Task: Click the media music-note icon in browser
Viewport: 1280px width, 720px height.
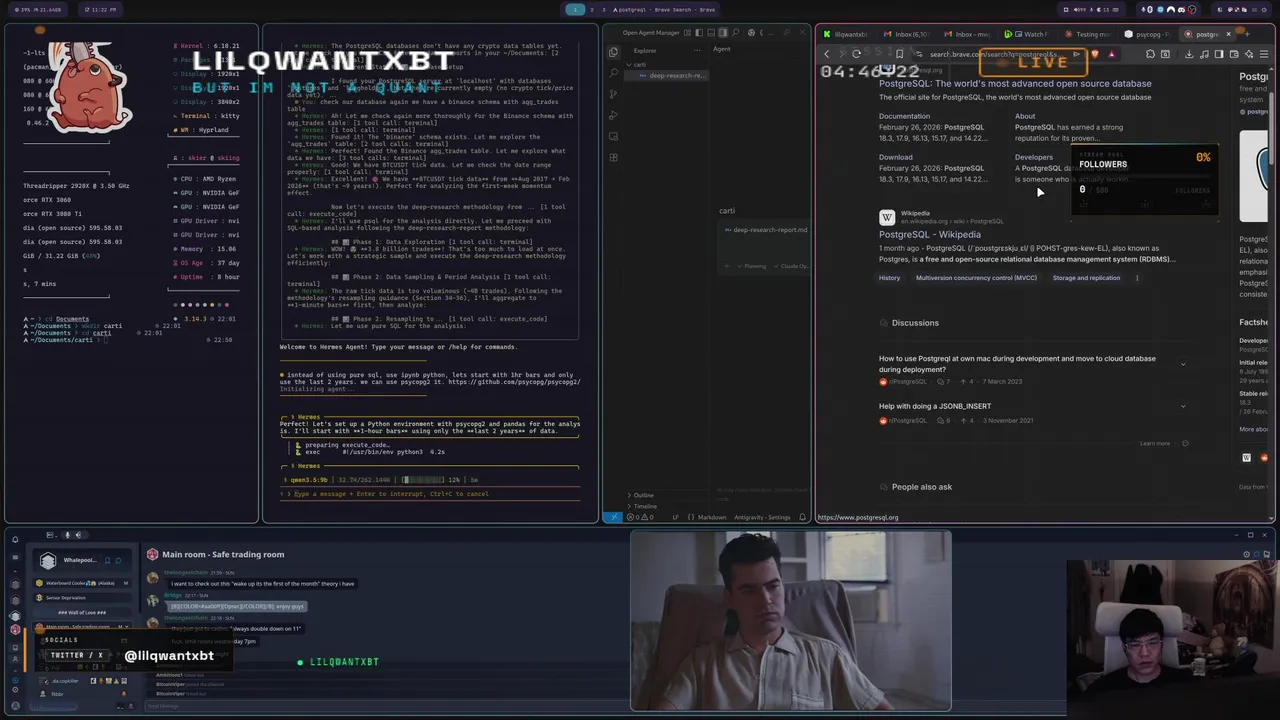Action: coord(1204,54)
